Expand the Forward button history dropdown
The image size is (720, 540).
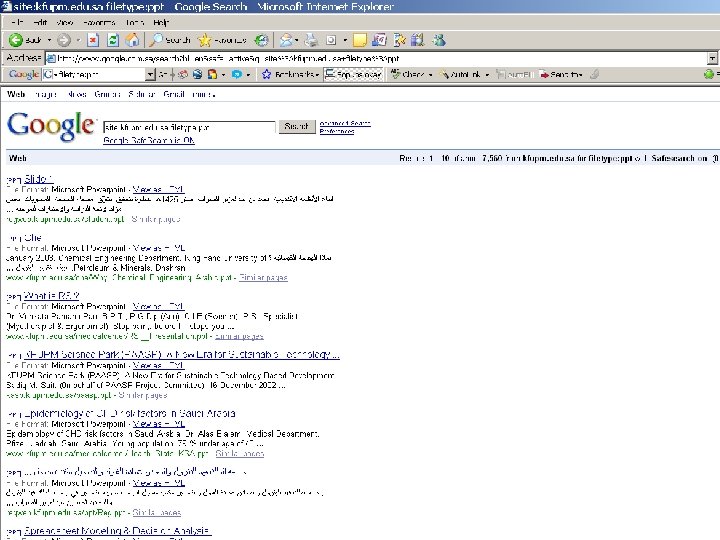78,40
